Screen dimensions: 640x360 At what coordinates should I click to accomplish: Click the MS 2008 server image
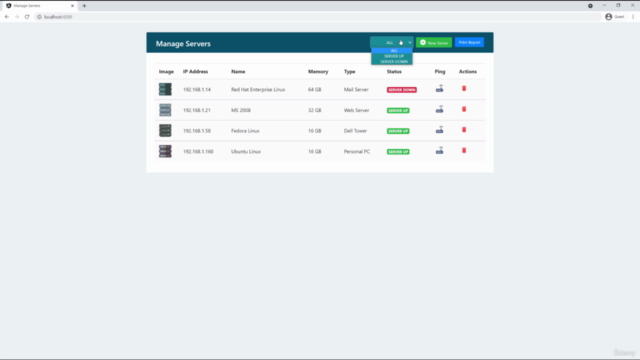click(165, 110)
